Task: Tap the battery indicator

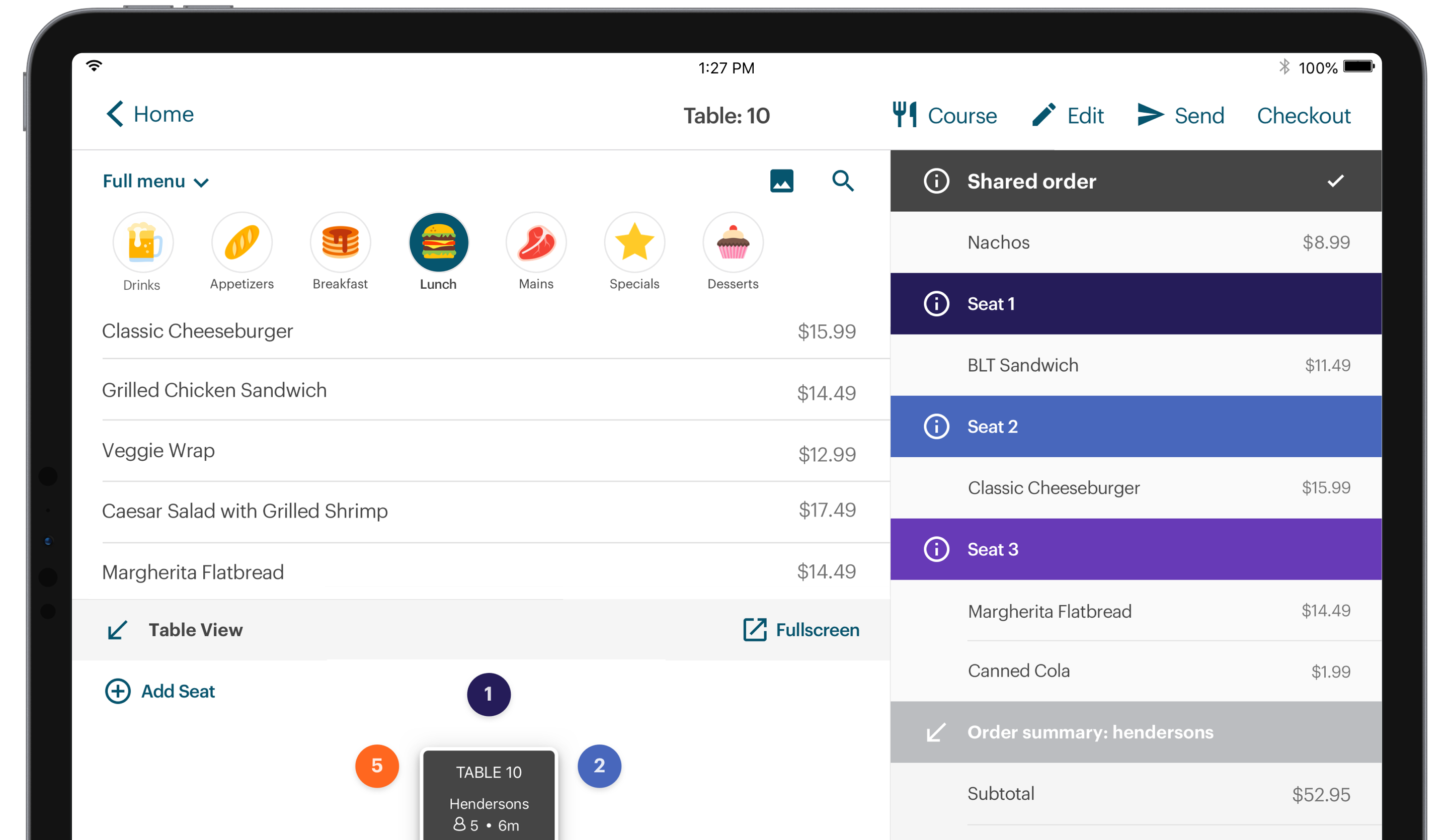Action: [x=1359, y=67]
